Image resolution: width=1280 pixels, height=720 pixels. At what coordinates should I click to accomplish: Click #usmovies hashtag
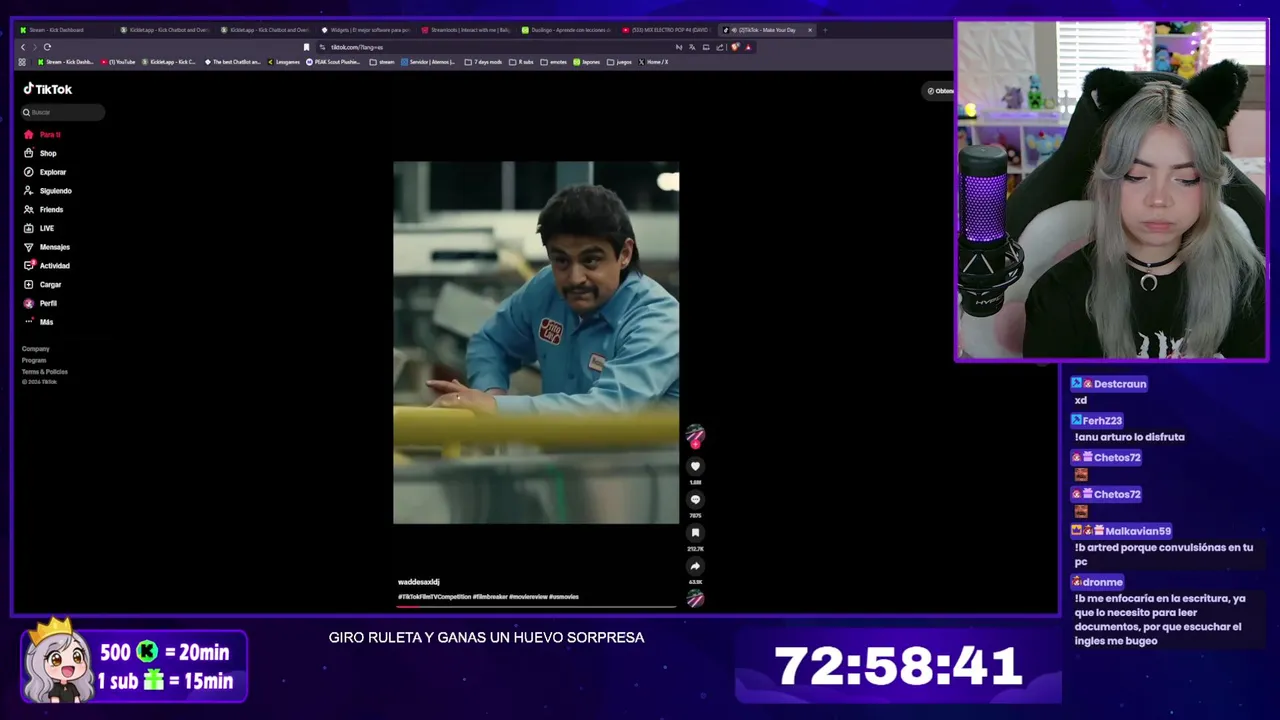click(x=564, y=597)
